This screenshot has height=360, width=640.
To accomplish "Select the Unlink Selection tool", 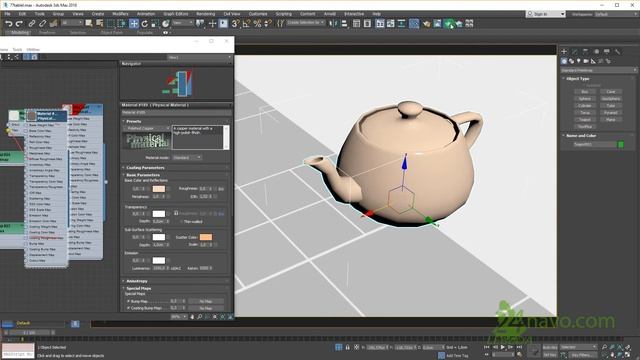I will point(42,24).
